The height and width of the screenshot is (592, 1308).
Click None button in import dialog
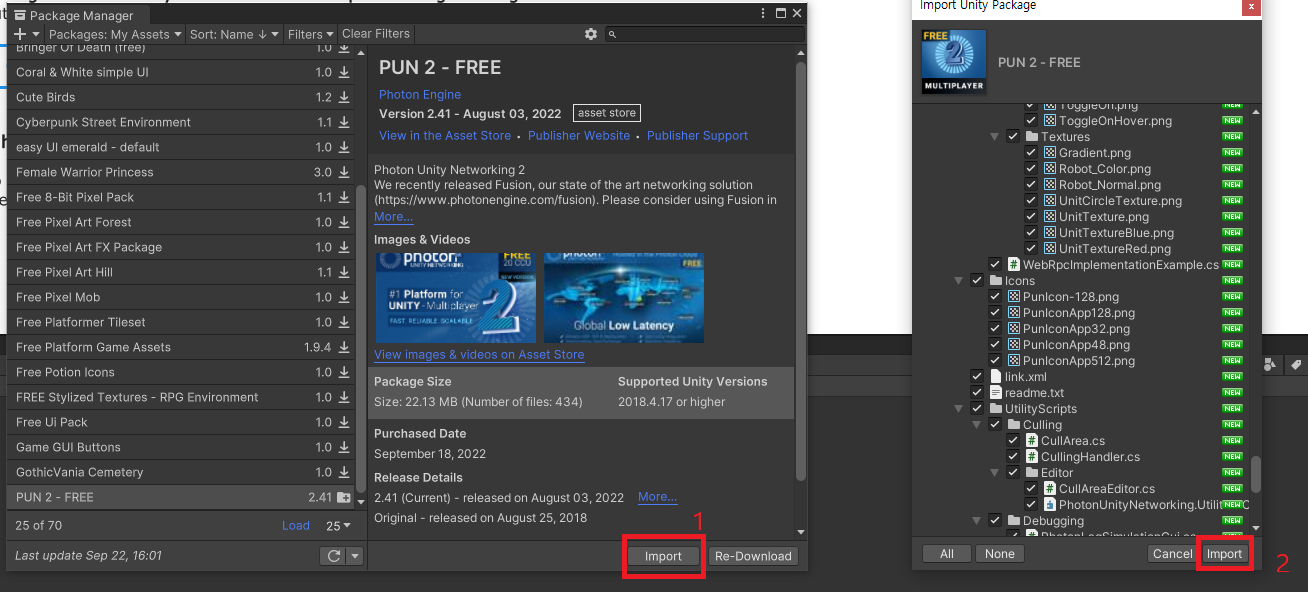point(1000,553)
